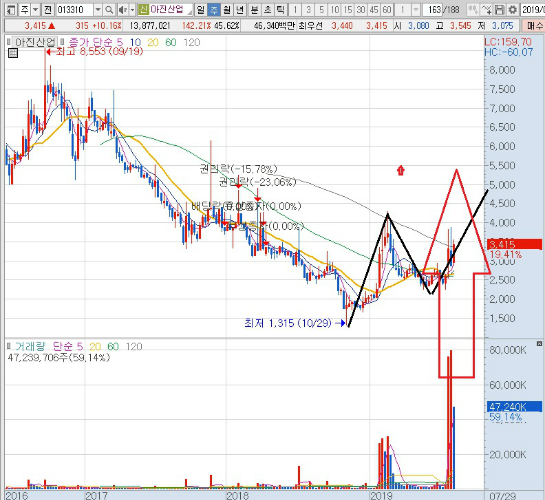Click the 매수 buy button

(534, 25)
